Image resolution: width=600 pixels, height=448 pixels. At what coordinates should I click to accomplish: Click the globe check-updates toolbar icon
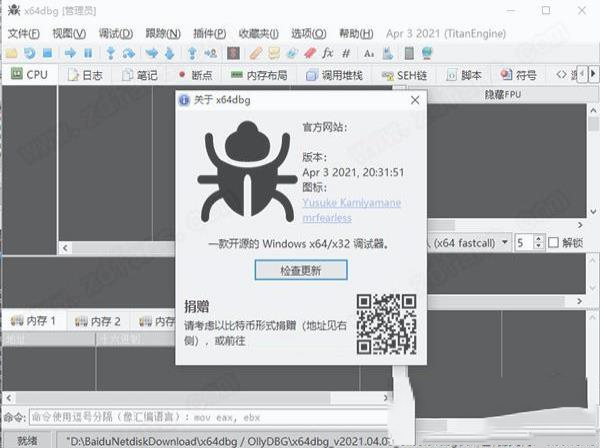click(427, 53)
